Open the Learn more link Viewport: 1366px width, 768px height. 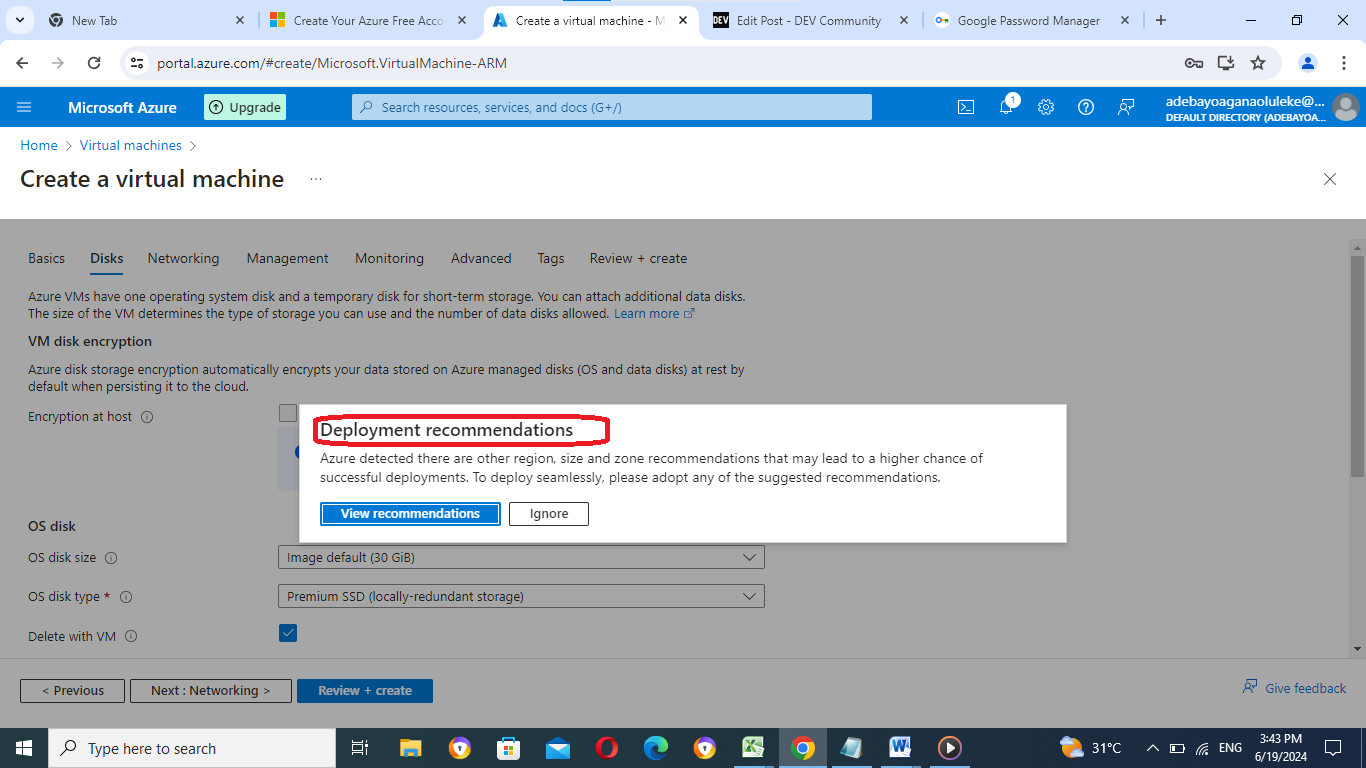tap(654, 314)
